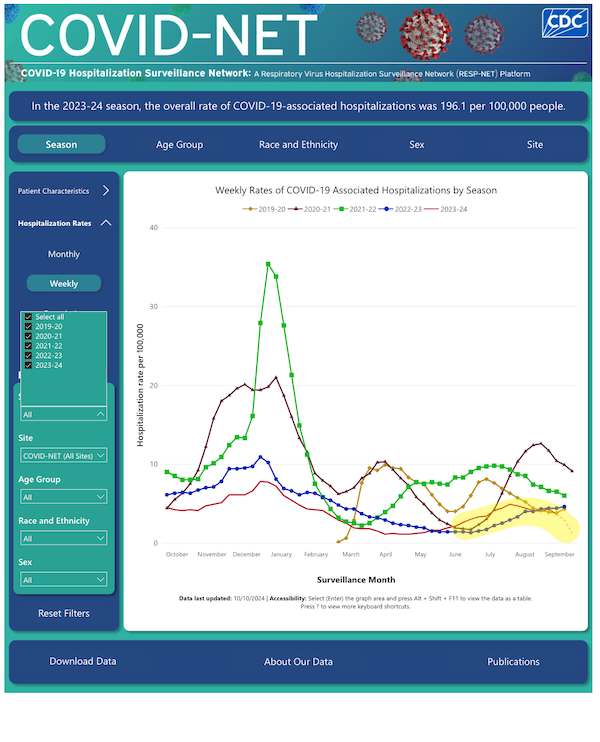Toggle the 2021-22 season checkbox
600x742 pixels.
28,346
